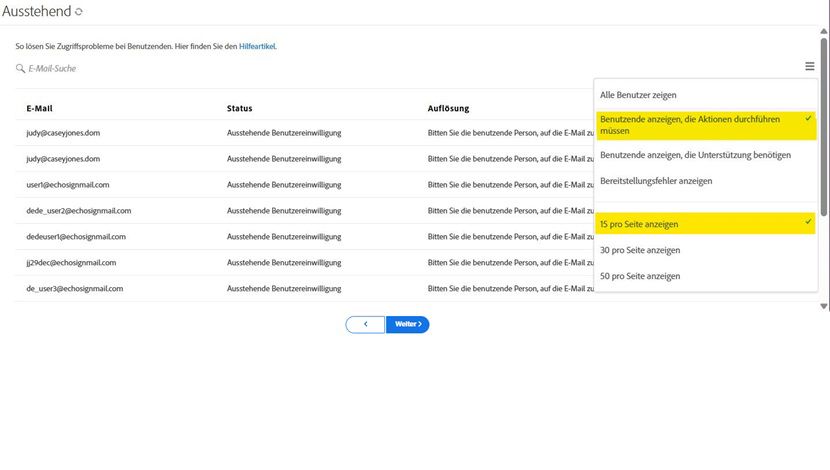Click the scrollbar down arrow

tap(824, 306)
